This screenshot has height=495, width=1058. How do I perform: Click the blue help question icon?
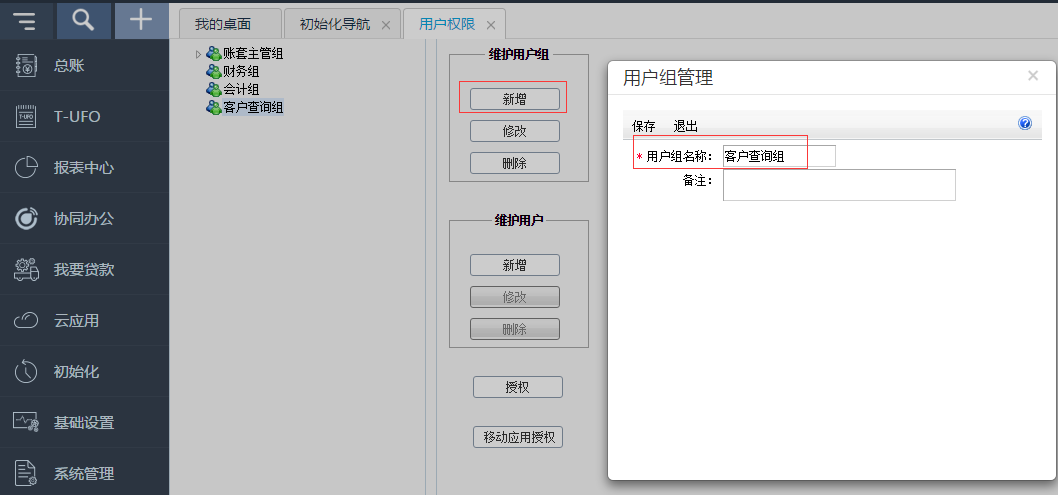[x=1024, y=124]
